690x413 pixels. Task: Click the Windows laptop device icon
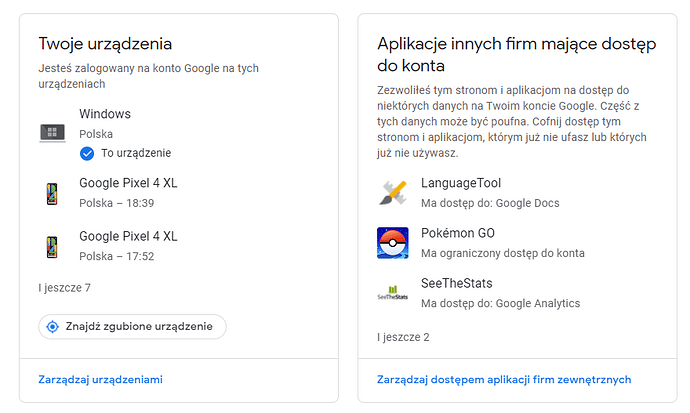[x=53, y=132]
